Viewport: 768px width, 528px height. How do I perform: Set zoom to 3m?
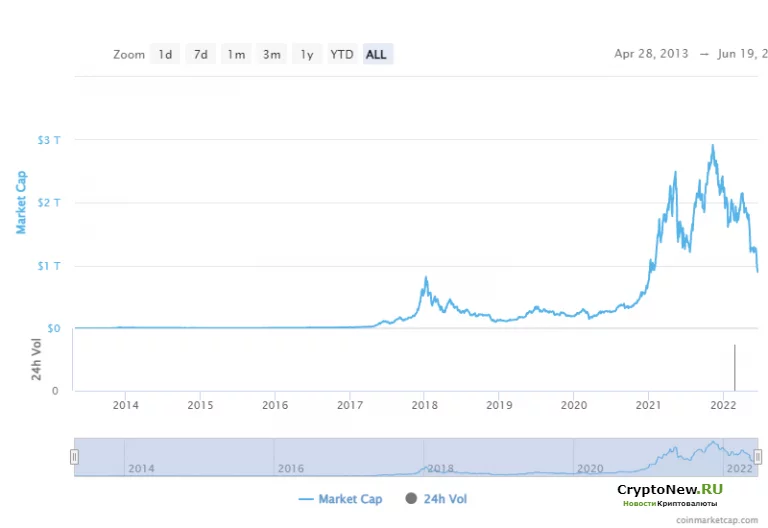[271, 54]
